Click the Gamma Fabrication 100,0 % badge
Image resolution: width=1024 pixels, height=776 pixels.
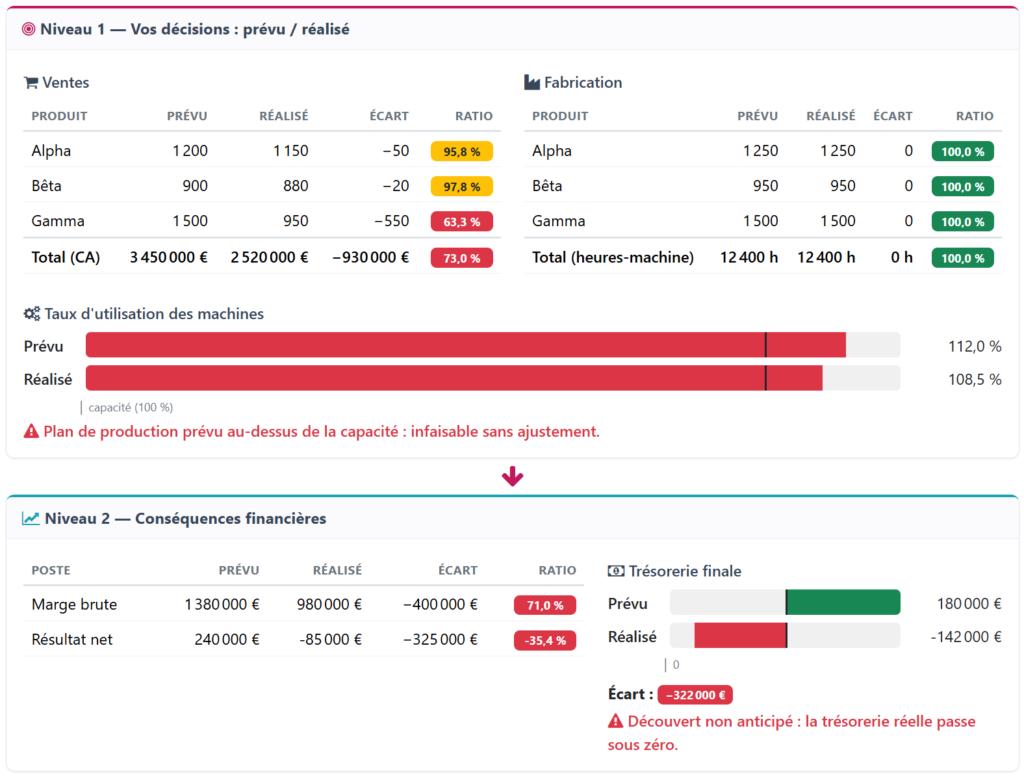coord(963,222)
